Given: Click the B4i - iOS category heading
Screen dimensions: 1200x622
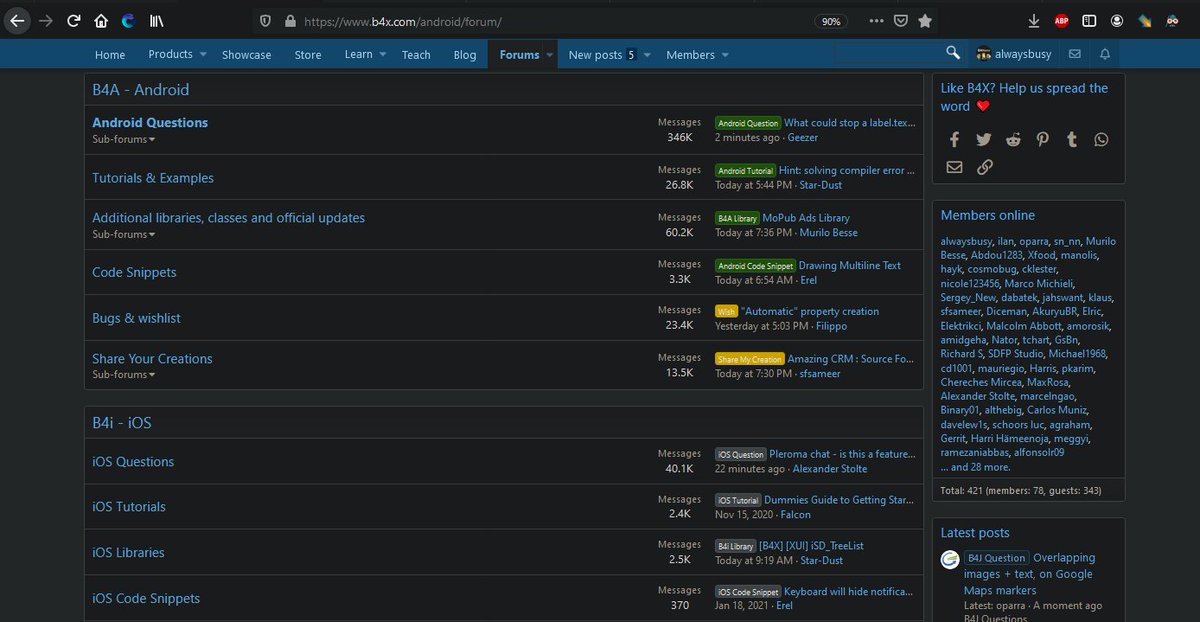Looking at the screenshot, I should tap(122, 423).
